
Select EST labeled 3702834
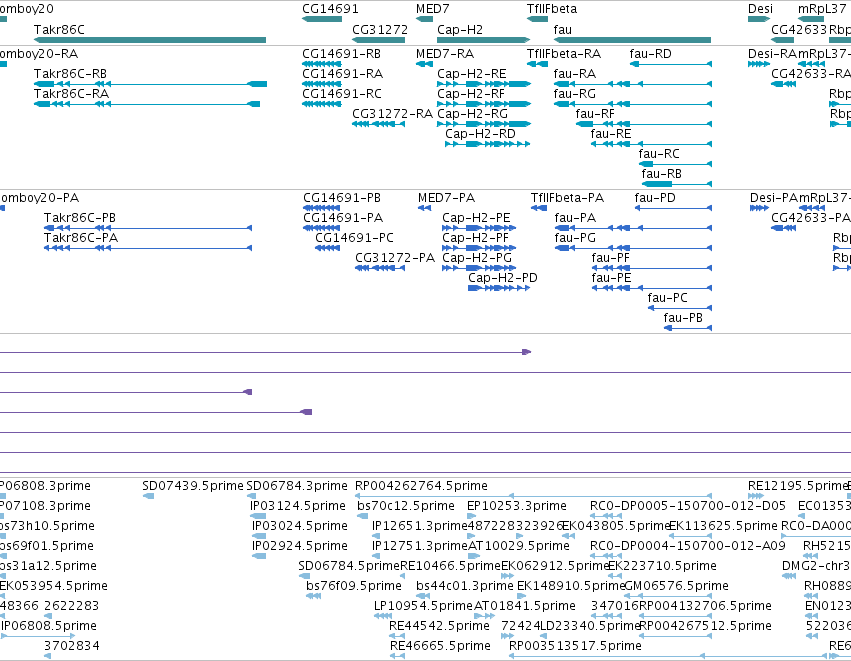click(72, 646)
